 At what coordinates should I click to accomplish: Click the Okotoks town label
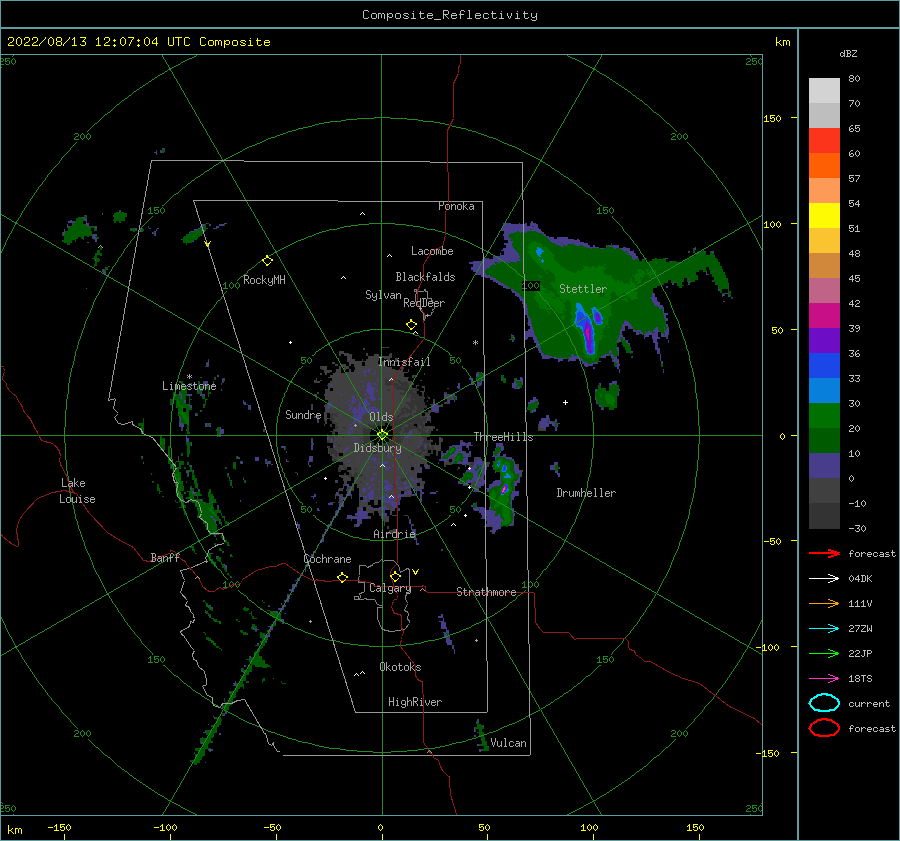click(x=400, y=667)
